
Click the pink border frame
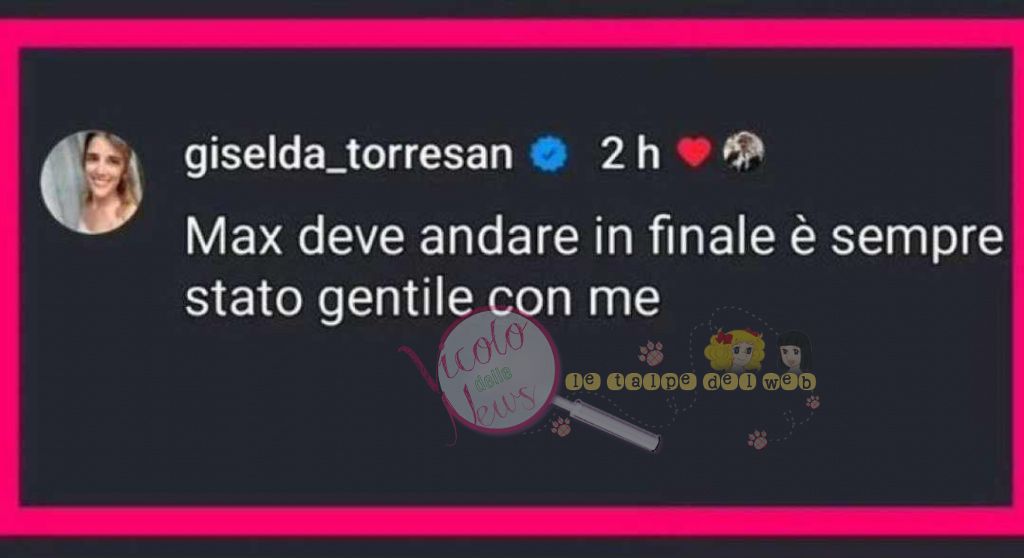(x=512, y=33)
